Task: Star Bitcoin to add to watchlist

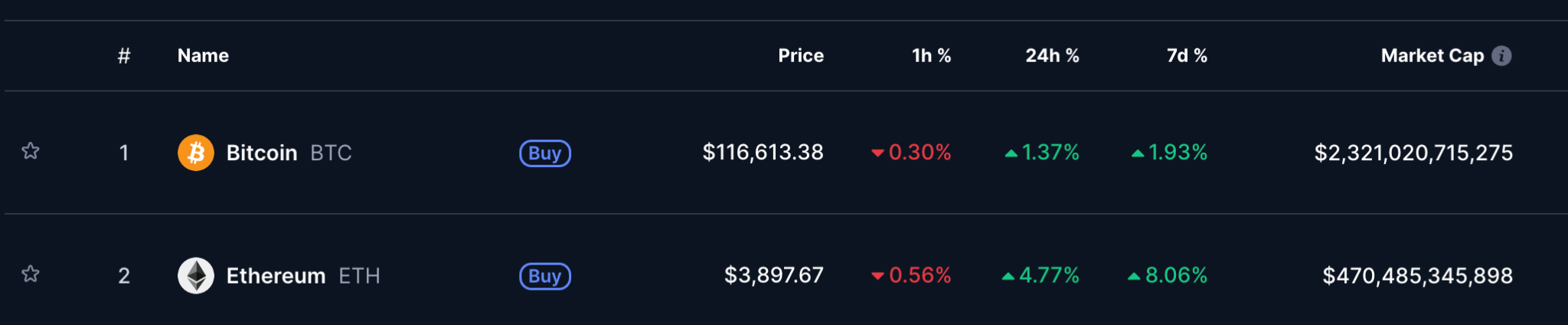Action: [30, 151]
